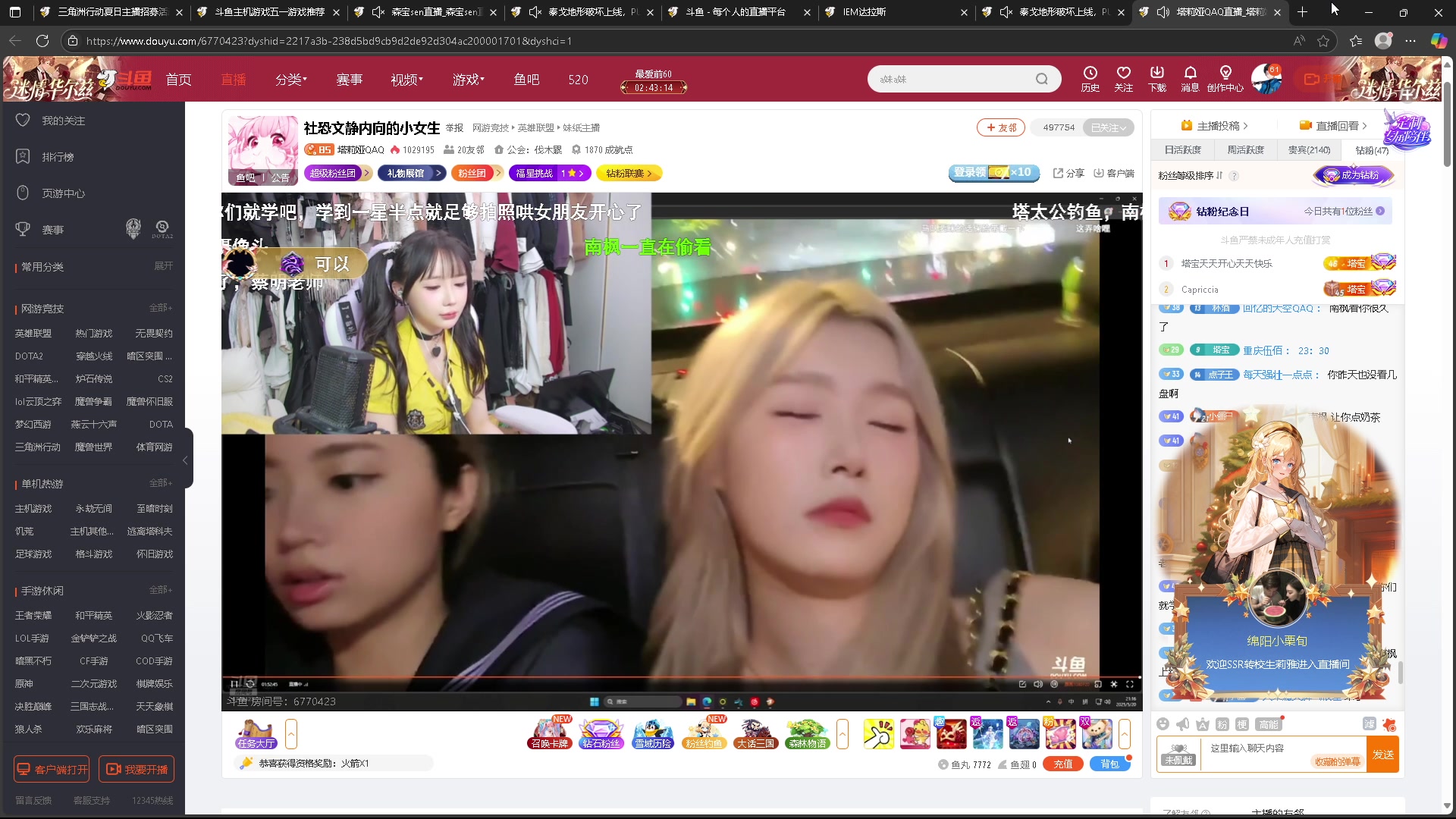Open the 大话三国 activity icon
Viewport: 1456px width, 819px height.
755,733
